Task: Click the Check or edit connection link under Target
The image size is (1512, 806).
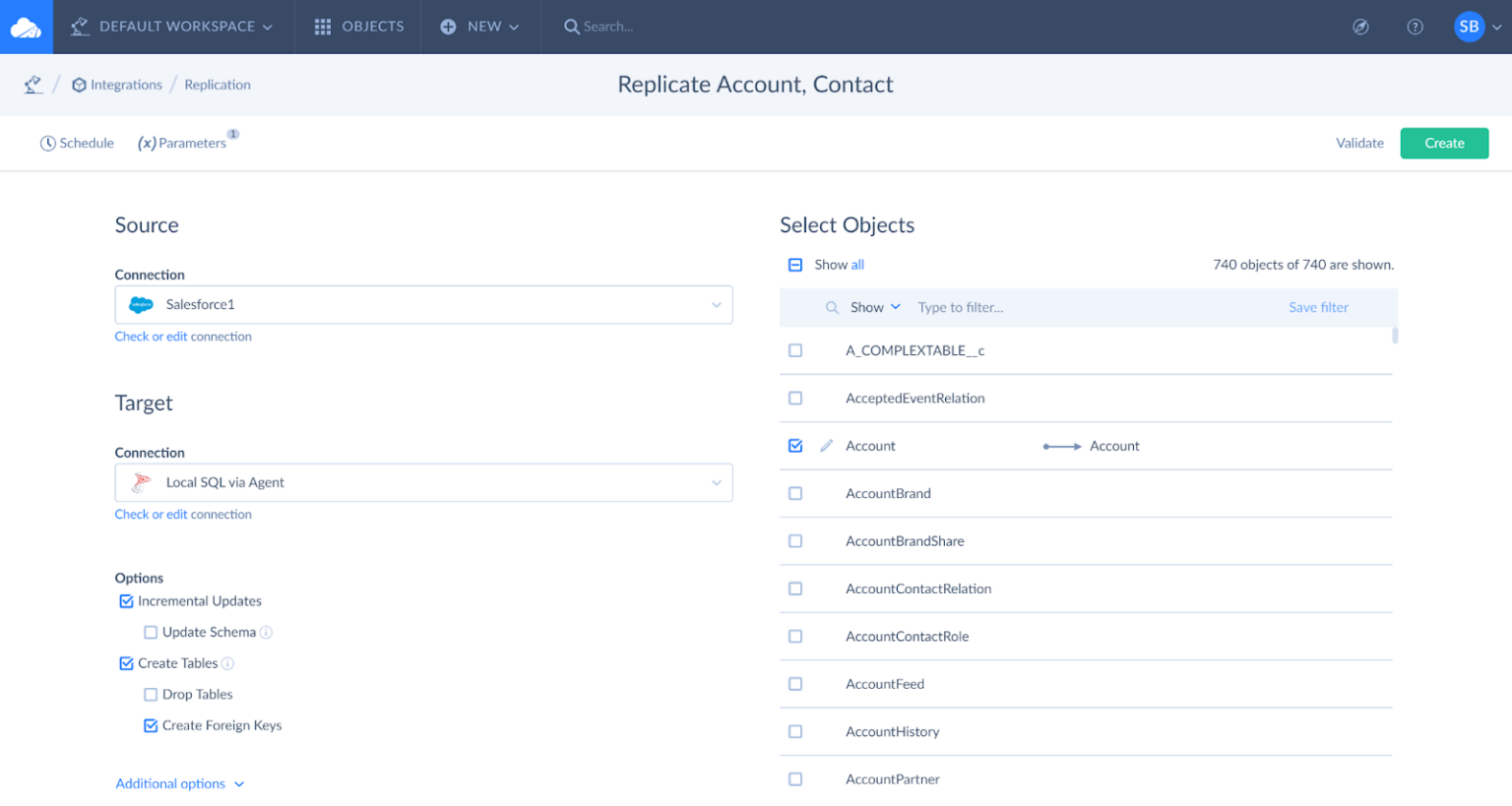Action: pos(183,514)
